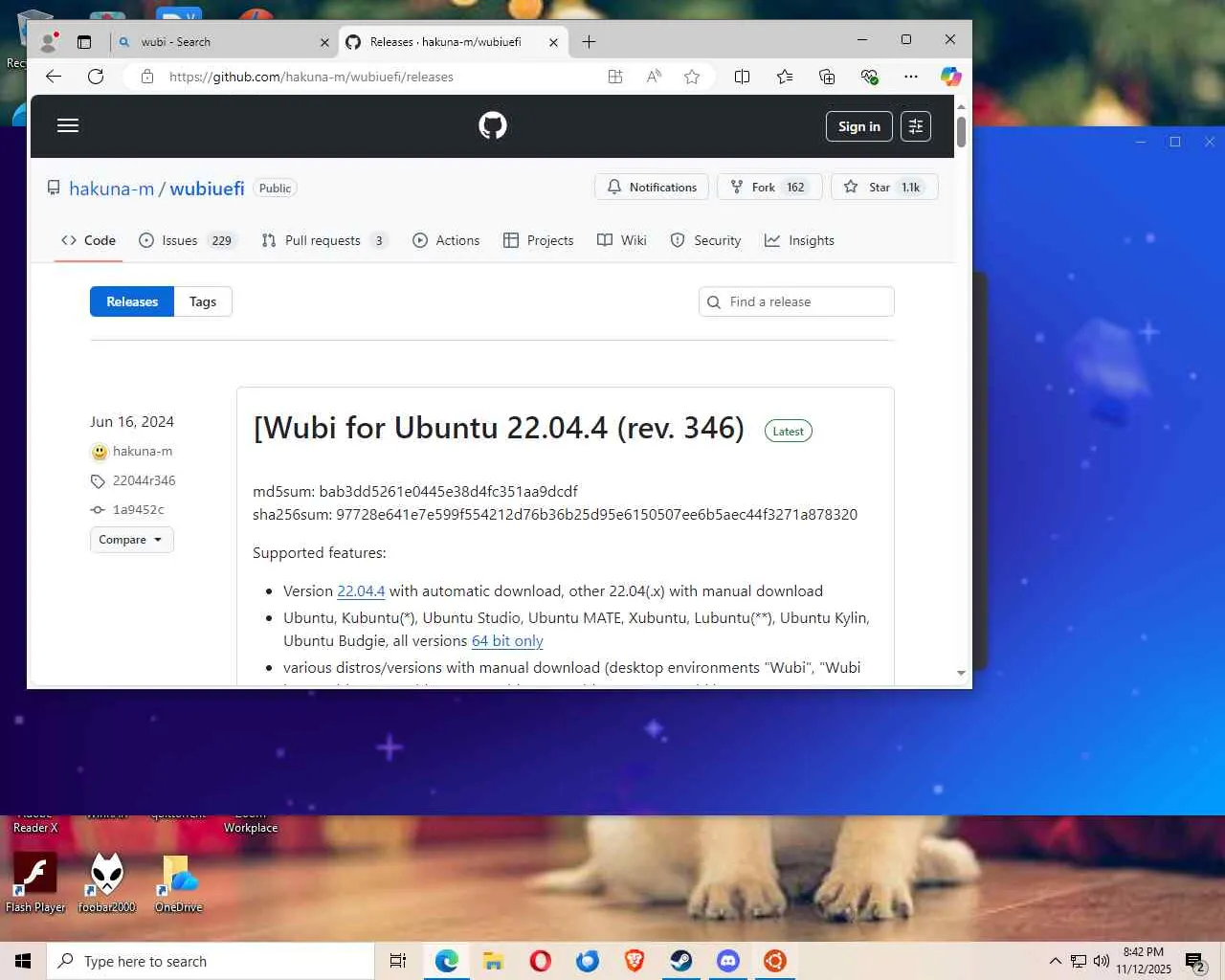Open the Wiki tab
The height and width of the screenshot is (980, 1225).
click(622, 240)
